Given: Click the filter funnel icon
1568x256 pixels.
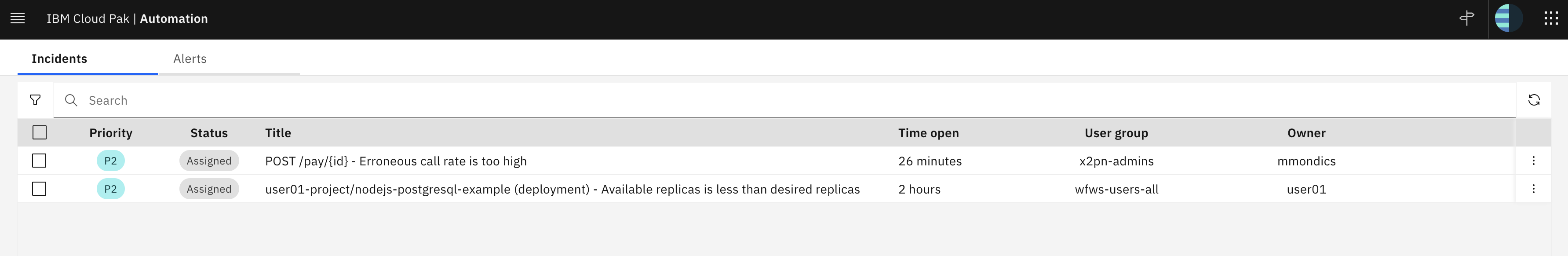Looking at the screenshot, I should pyautogui.click(x=35, y=100).
